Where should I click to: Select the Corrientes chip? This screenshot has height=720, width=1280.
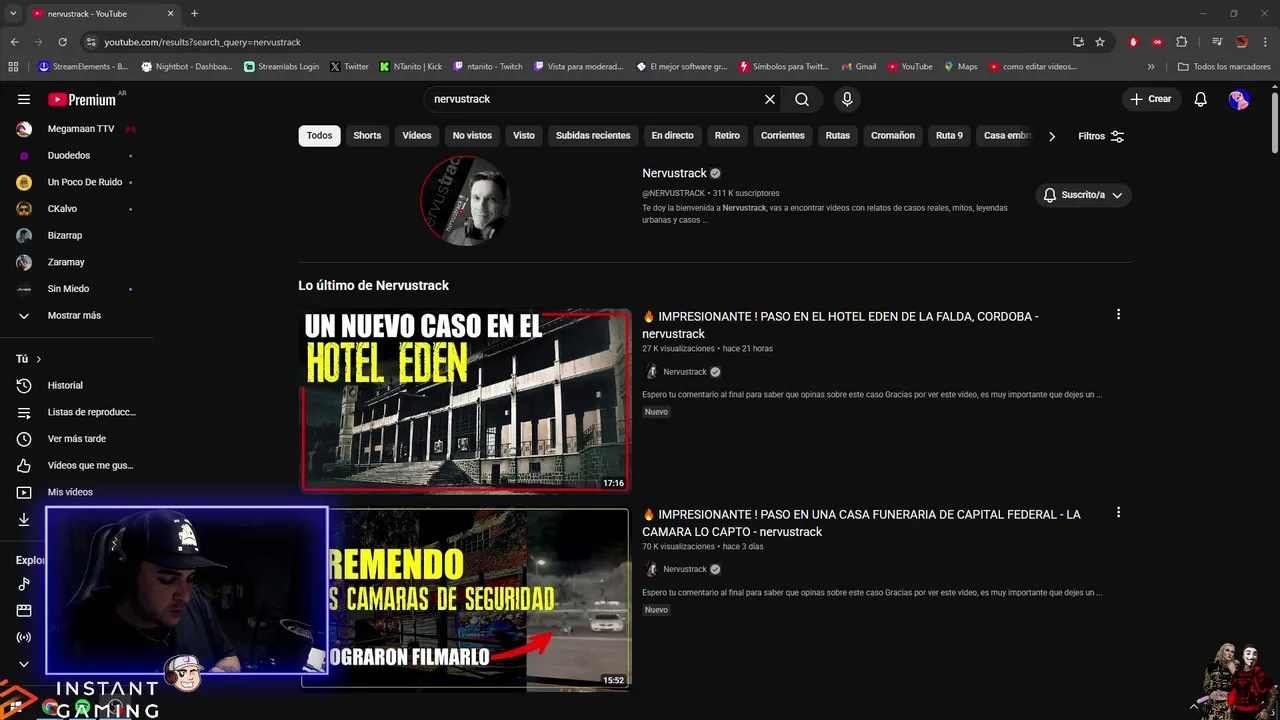pyautogui.click(x=783, y=136)
